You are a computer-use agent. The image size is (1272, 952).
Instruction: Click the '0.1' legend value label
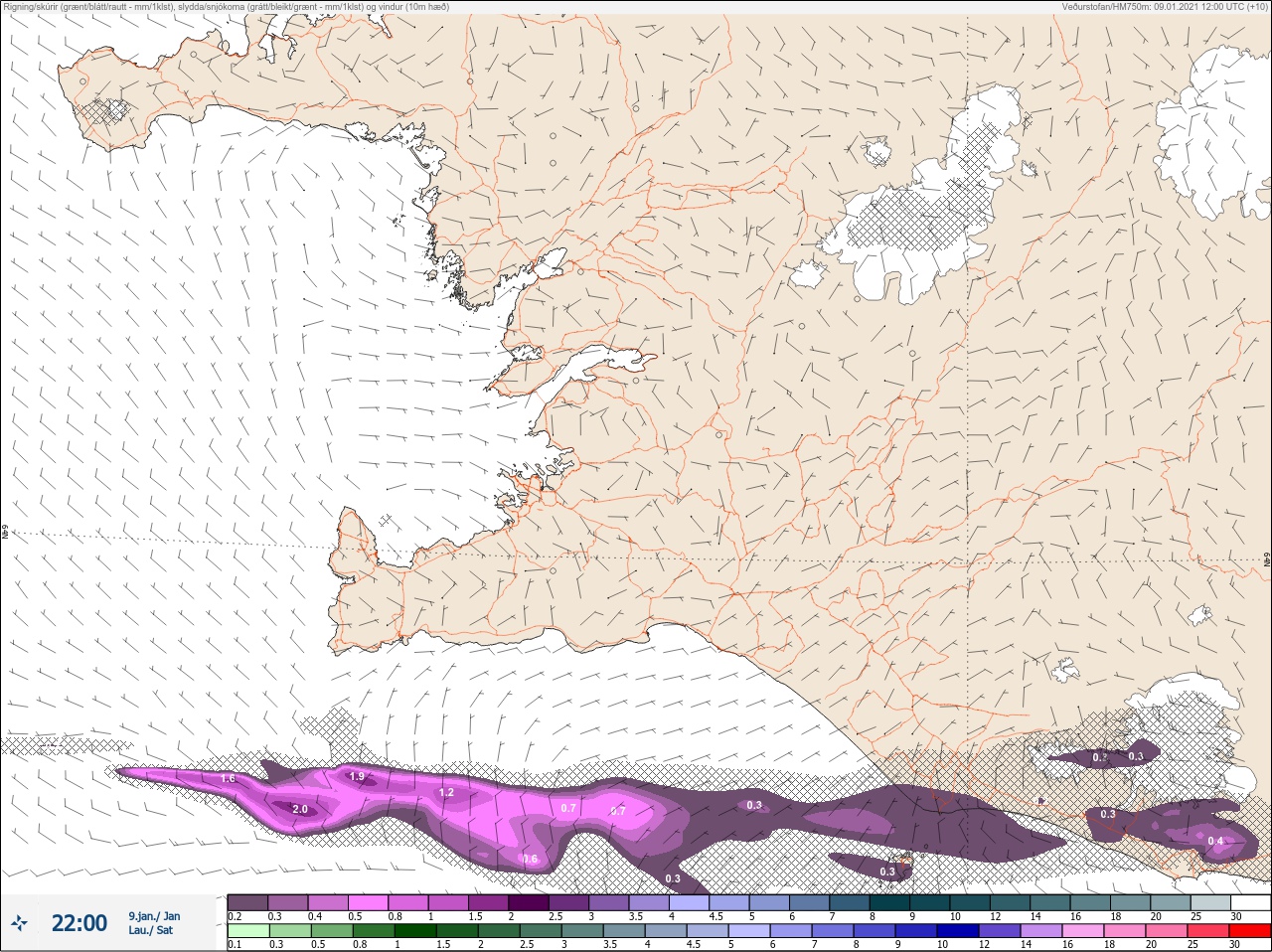(x=235, y=945)
